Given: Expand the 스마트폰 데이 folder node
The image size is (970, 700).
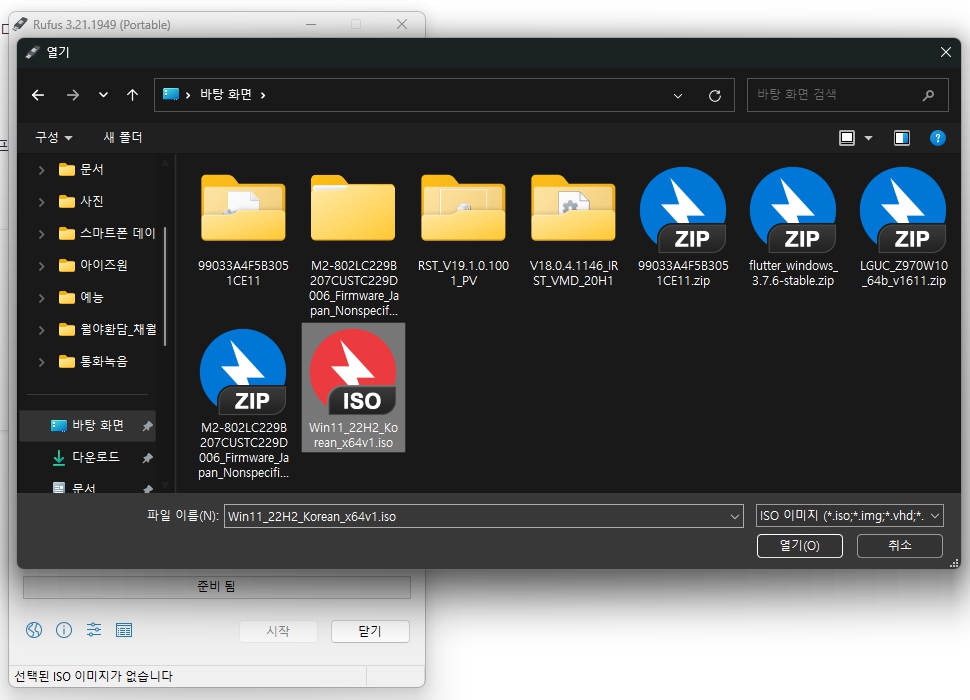Looking at the screenshot, I should click(41, 234).
